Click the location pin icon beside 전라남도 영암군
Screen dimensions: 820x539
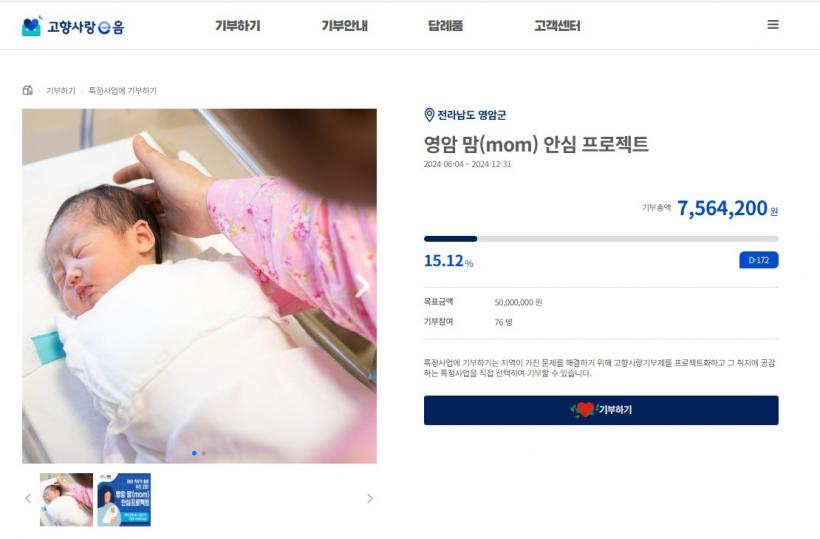pos(429,115)
